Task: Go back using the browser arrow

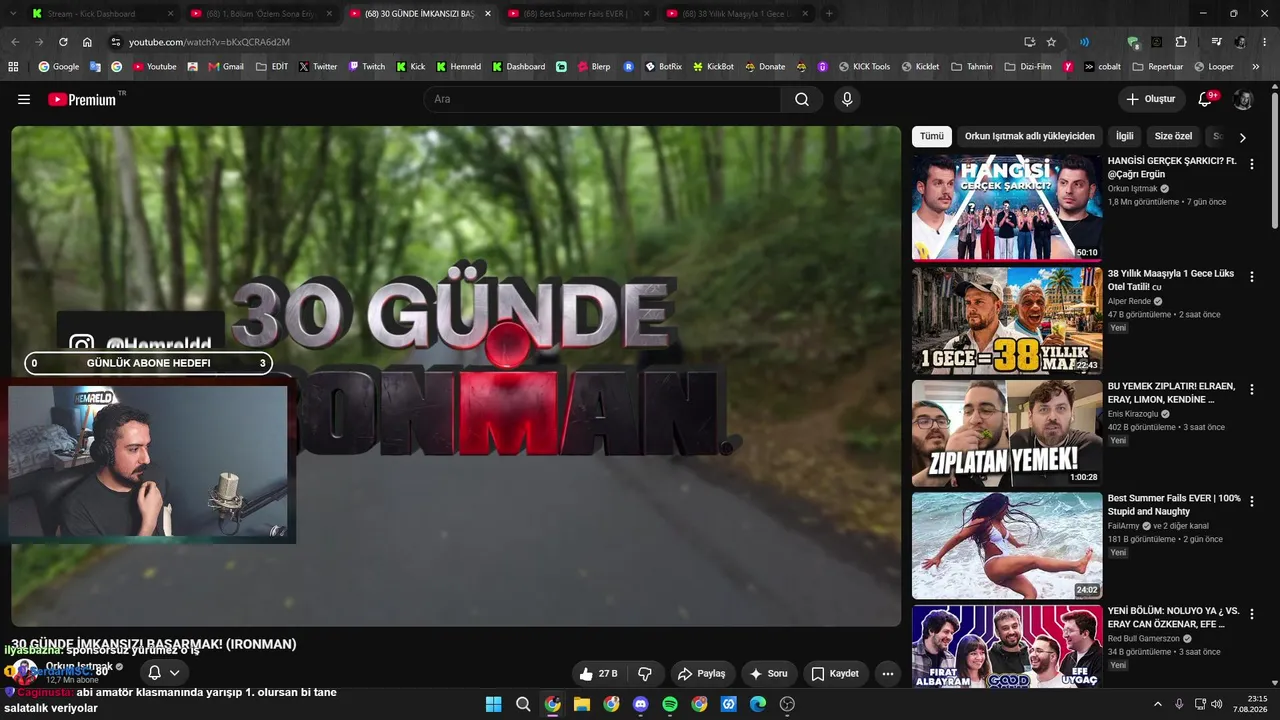Action: click(15, 42)
